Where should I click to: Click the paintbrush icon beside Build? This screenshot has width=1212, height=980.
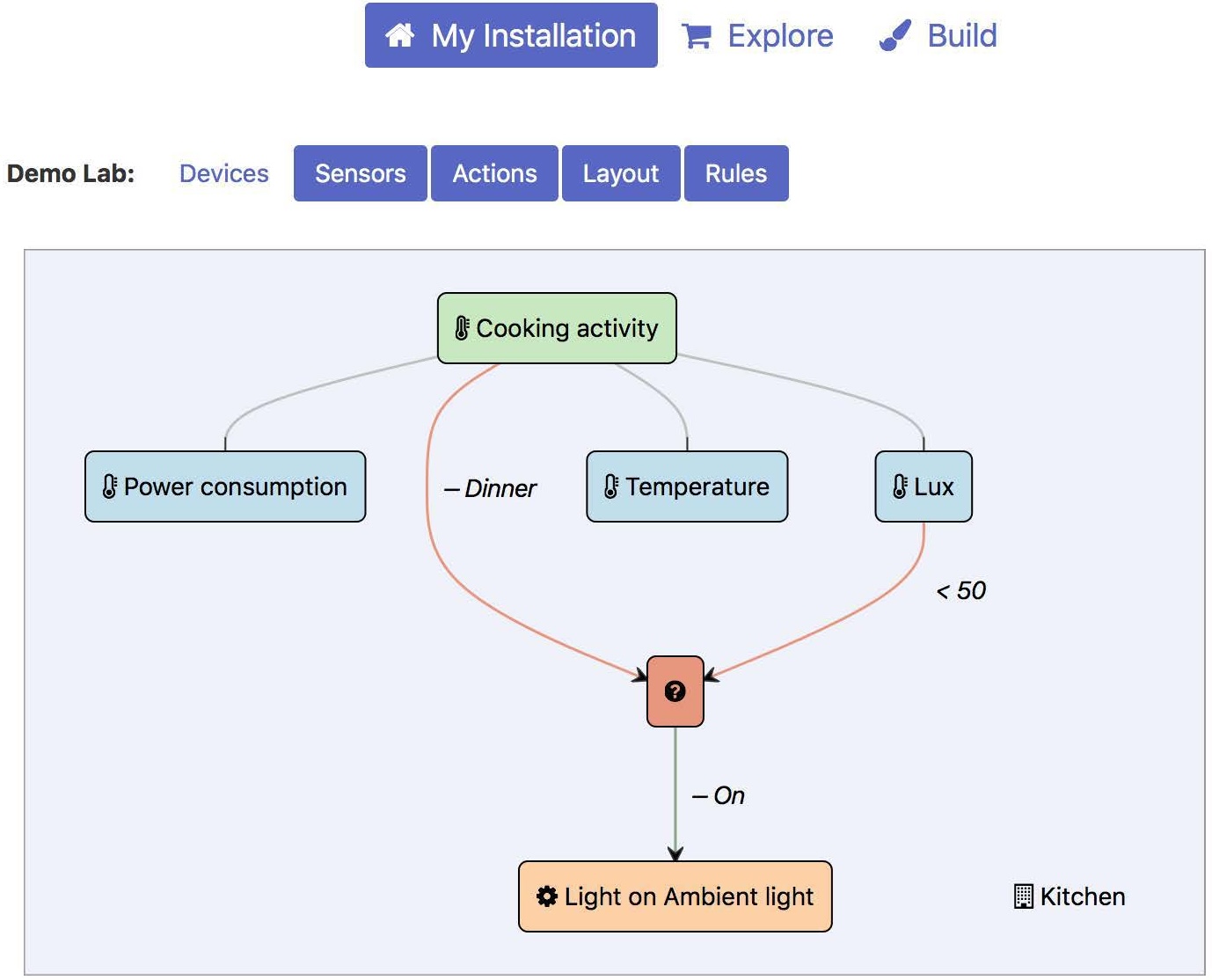tap(895, 36)
